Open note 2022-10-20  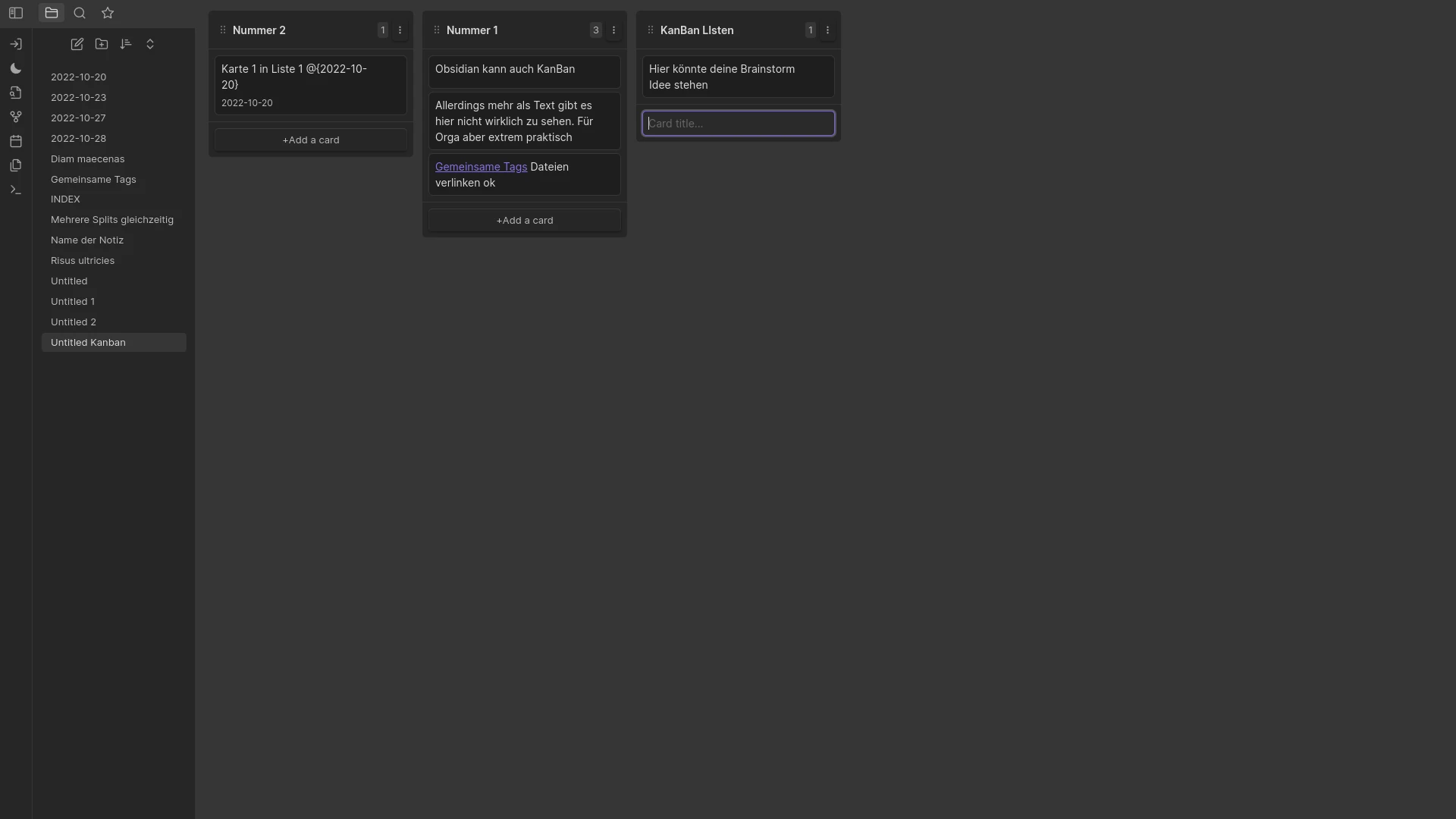click(x=114, y=77)
